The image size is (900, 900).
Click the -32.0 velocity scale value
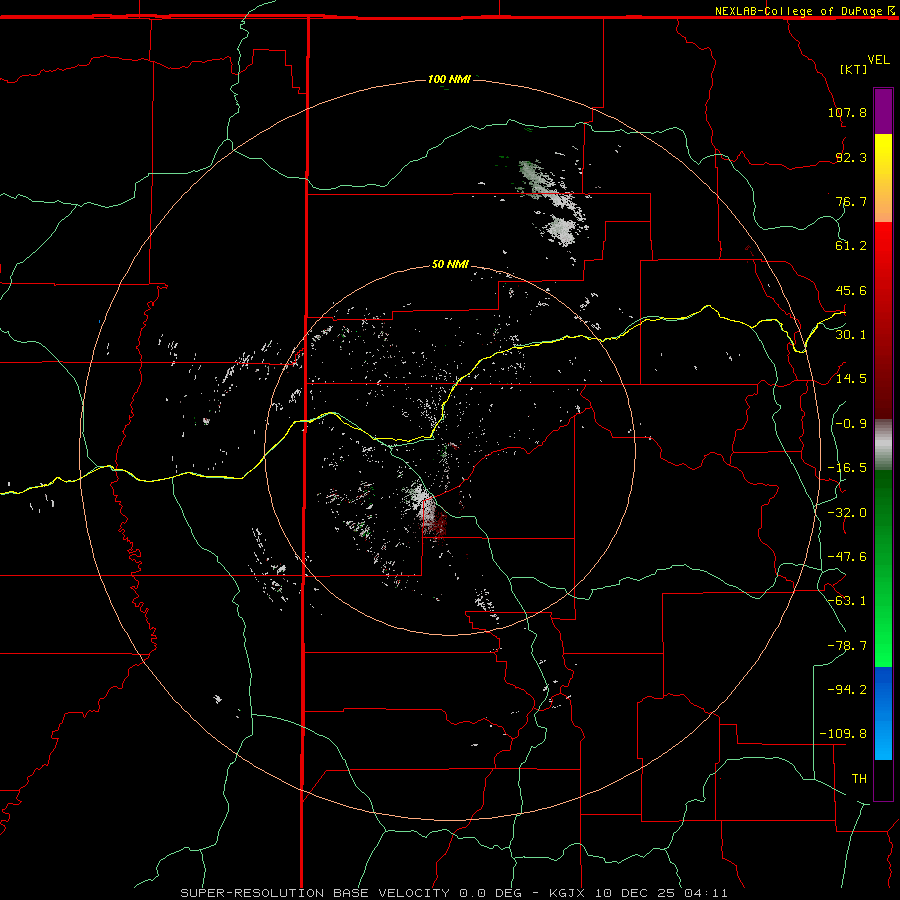click(x=847, y=513)
